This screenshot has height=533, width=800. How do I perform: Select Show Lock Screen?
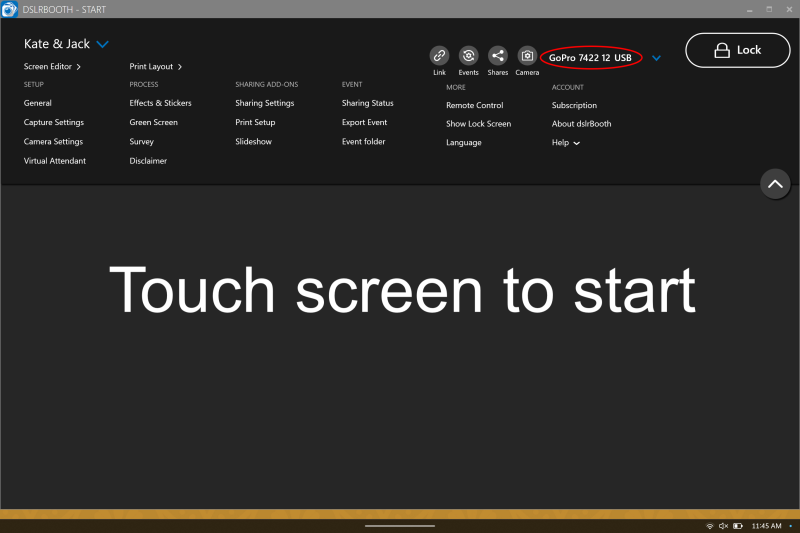479,124
